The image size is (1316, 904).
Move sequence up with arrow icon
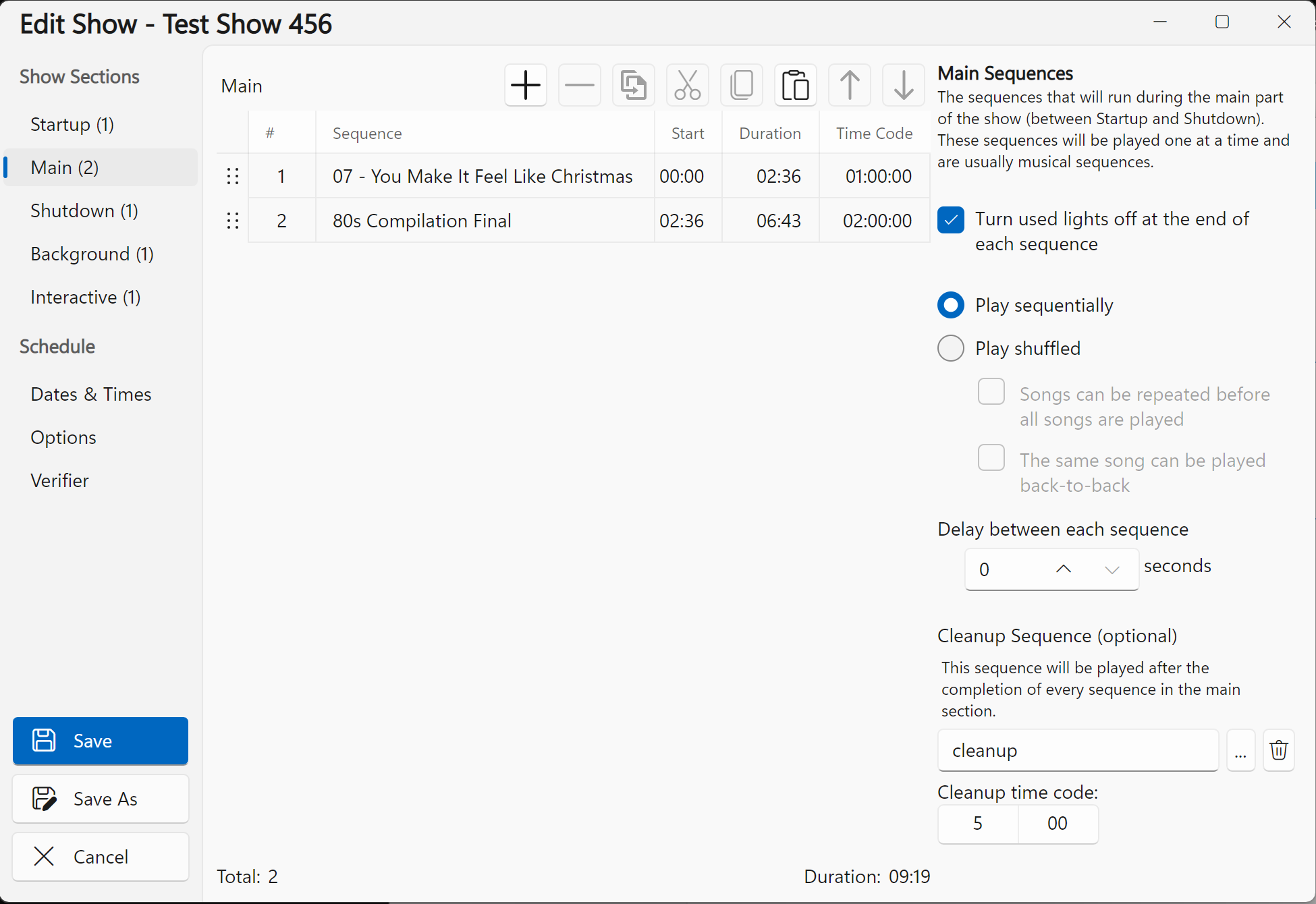pyautogui.click(x=849, y=86)
